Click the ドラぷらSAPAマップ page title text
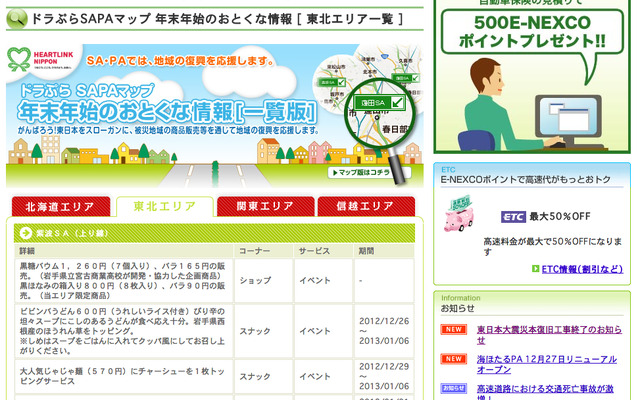This screenshot has height=400, width=640. (217, 19)
